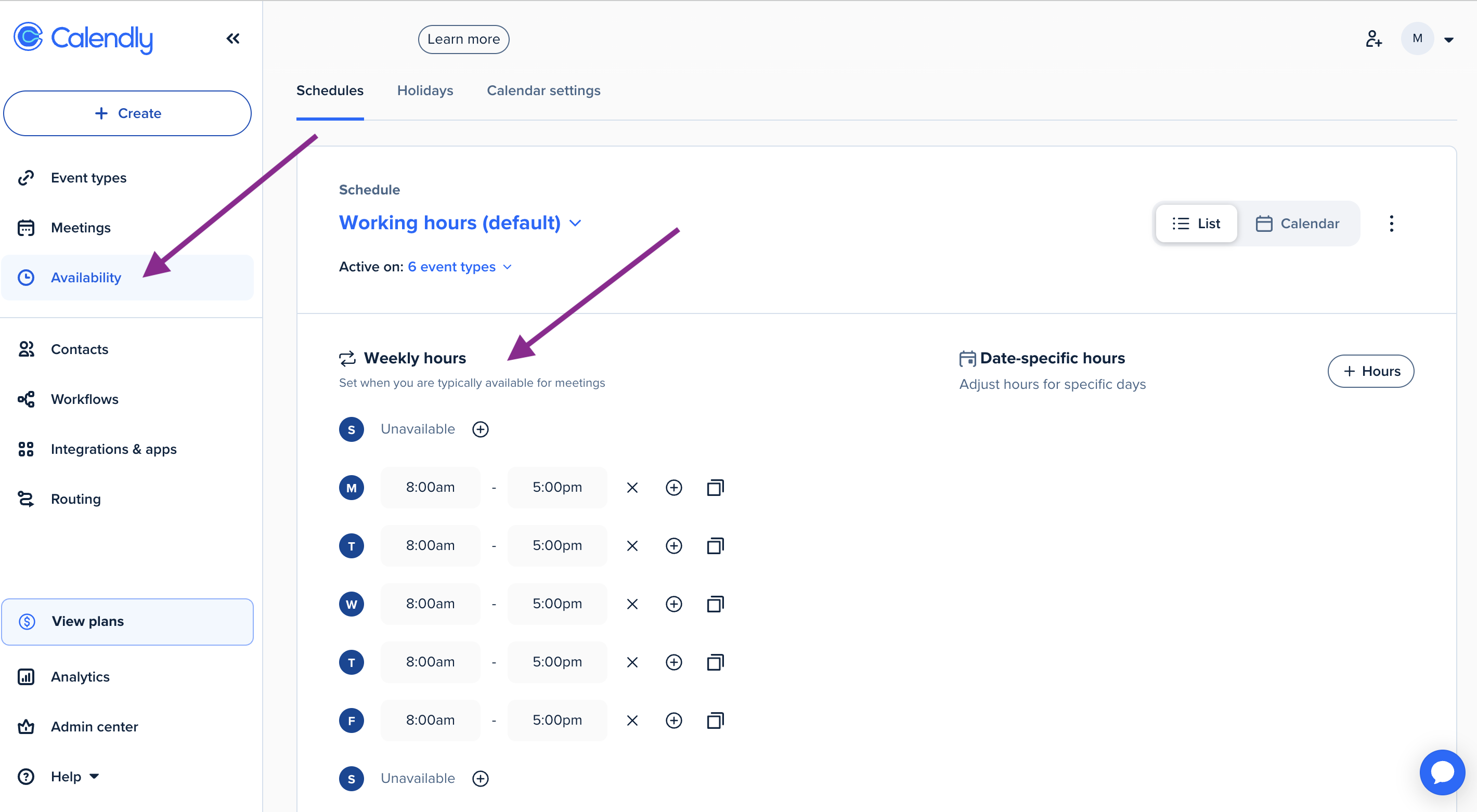The height and width of the screenshot is (812, 1477).
Task: Switch to the Holidays tab
Action: pyautogui.click(x=425, y=90)
